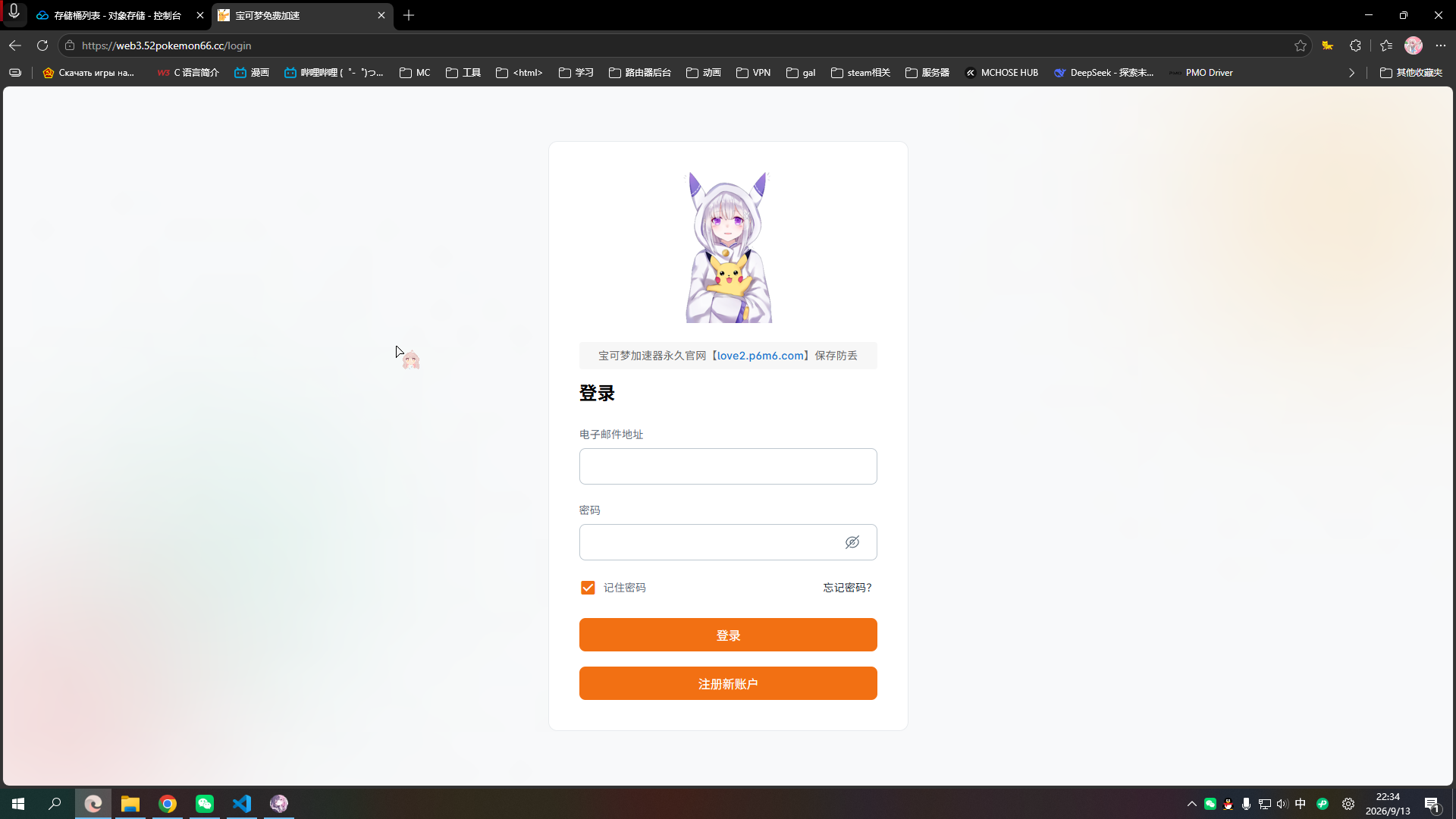This screenshot has height=819, width=1456.
Task: Open the 忘记密码? link
Action: pos(848,588)
